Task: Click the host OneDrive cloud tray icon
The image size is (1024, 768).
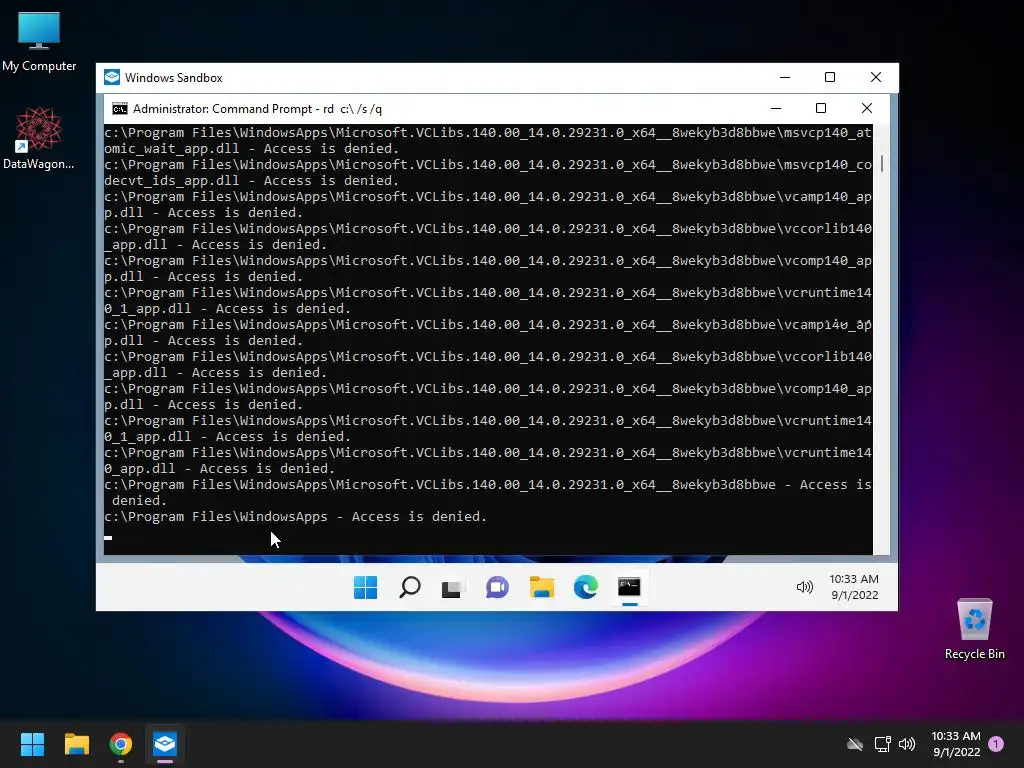Action: [x=855, y=744]
